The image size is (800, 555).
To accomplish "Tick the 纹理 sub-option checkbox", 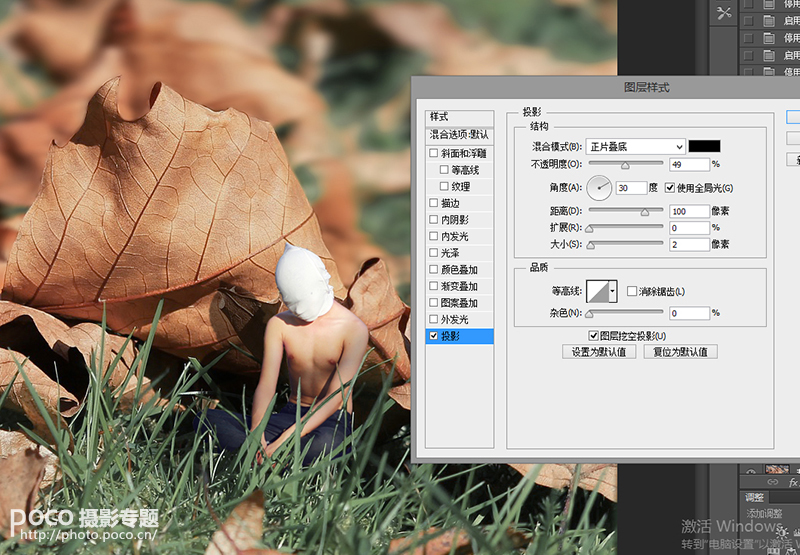I will click(x=444, y=186).
